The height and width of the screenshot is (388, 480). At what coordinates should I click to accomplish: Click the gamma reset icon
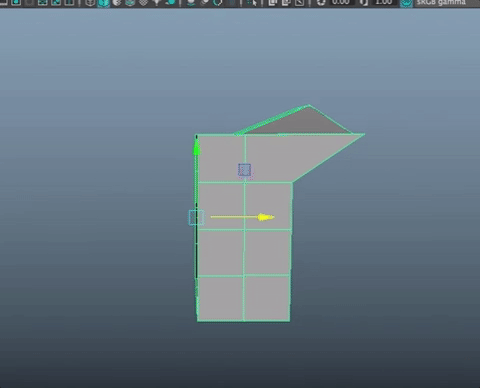[364, 3]
